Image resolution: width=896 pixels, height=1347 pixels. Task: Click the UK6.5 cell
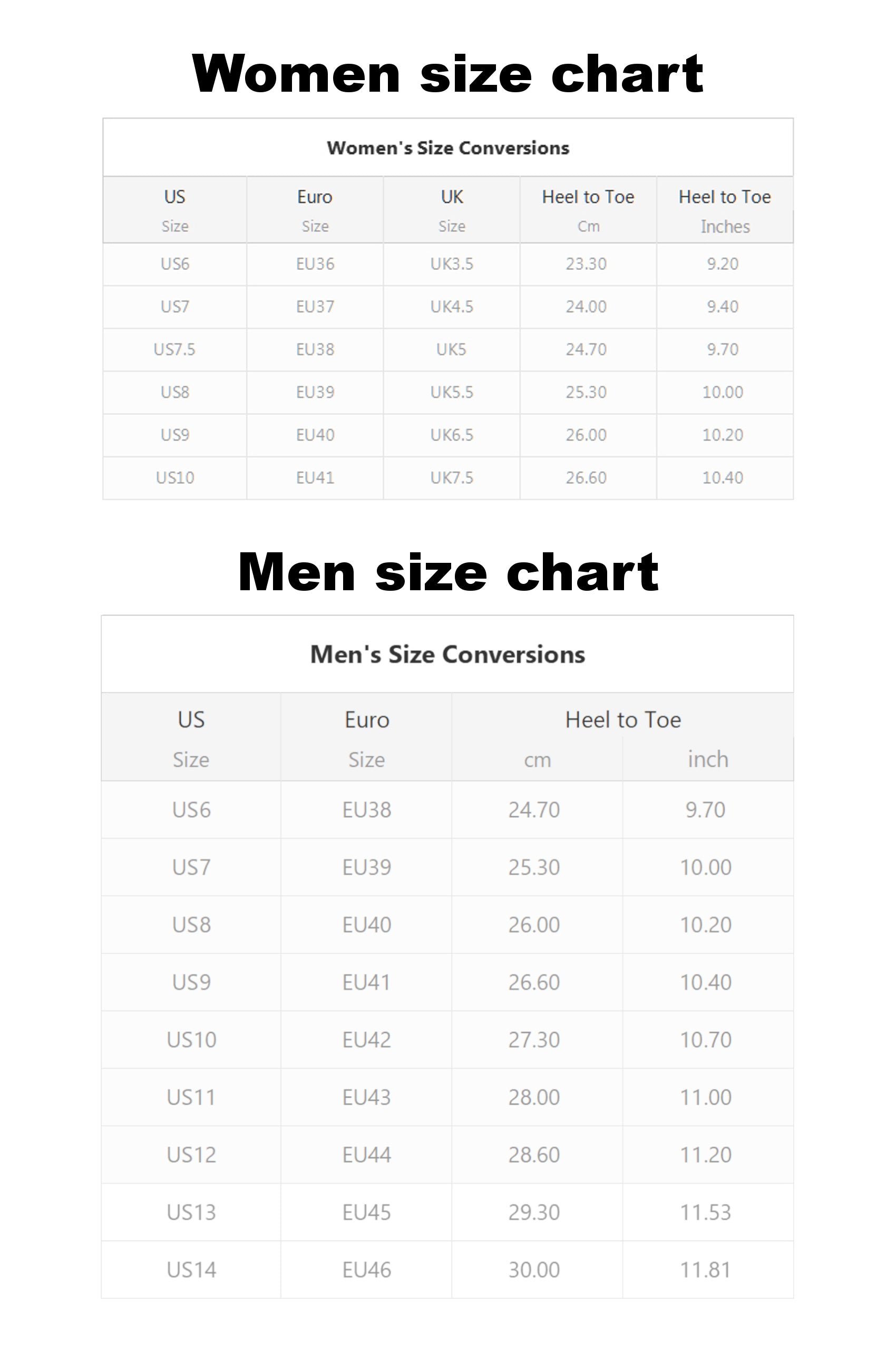[x=452, y=435]
